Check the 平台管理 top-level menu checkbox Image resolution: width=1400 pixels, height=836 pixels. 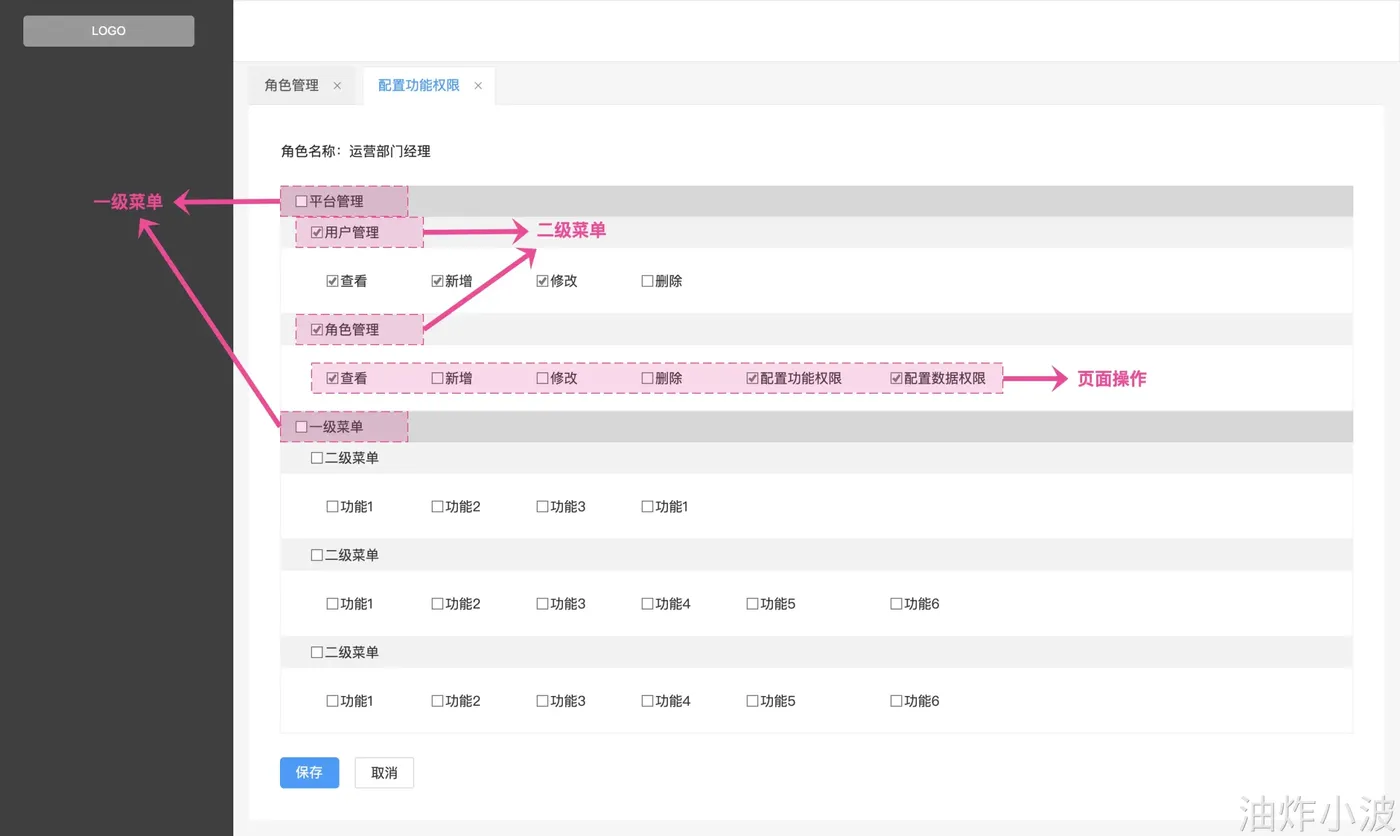tap(302, 202)
